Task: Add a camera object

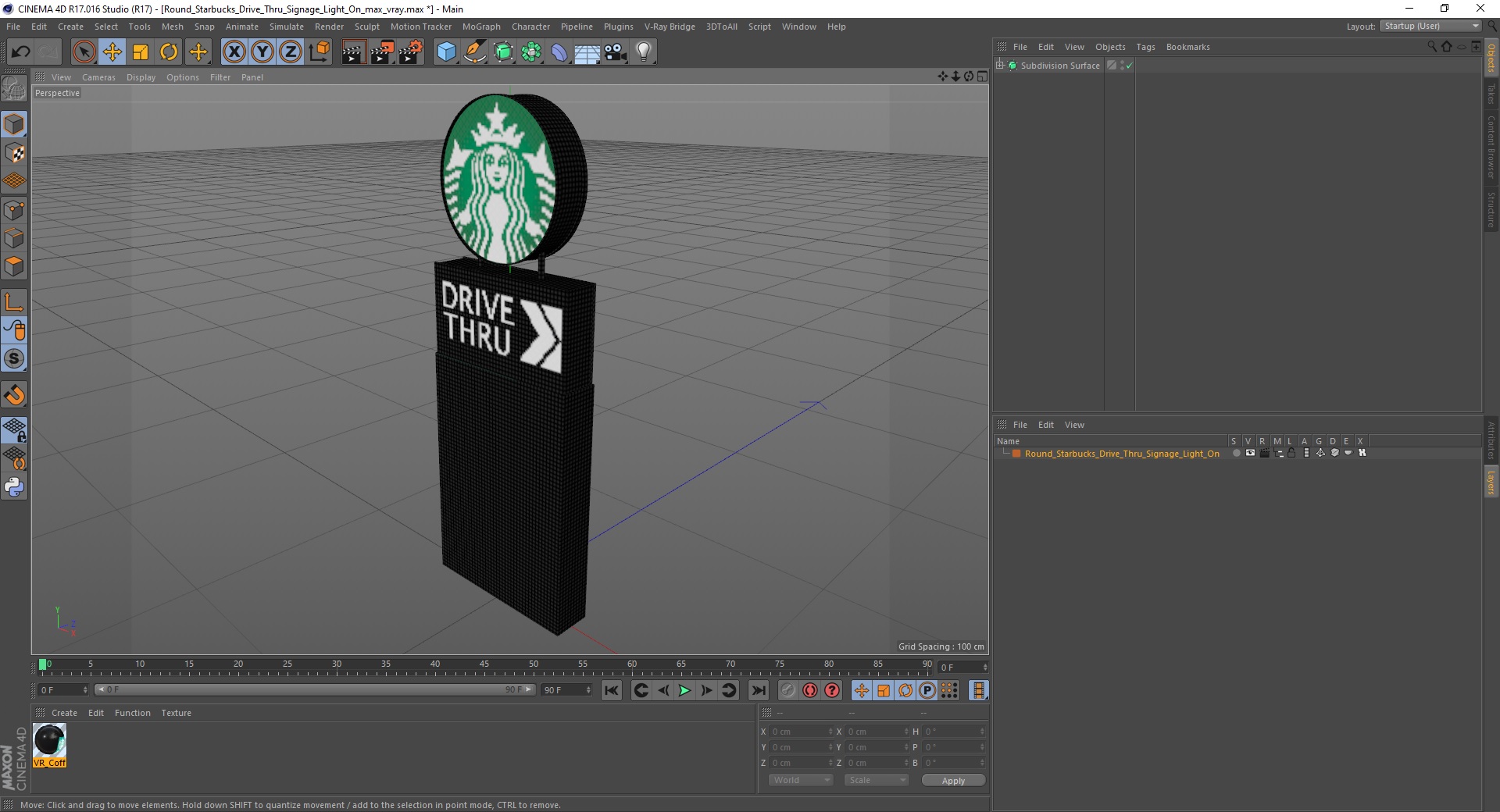Action: point(616,52)
